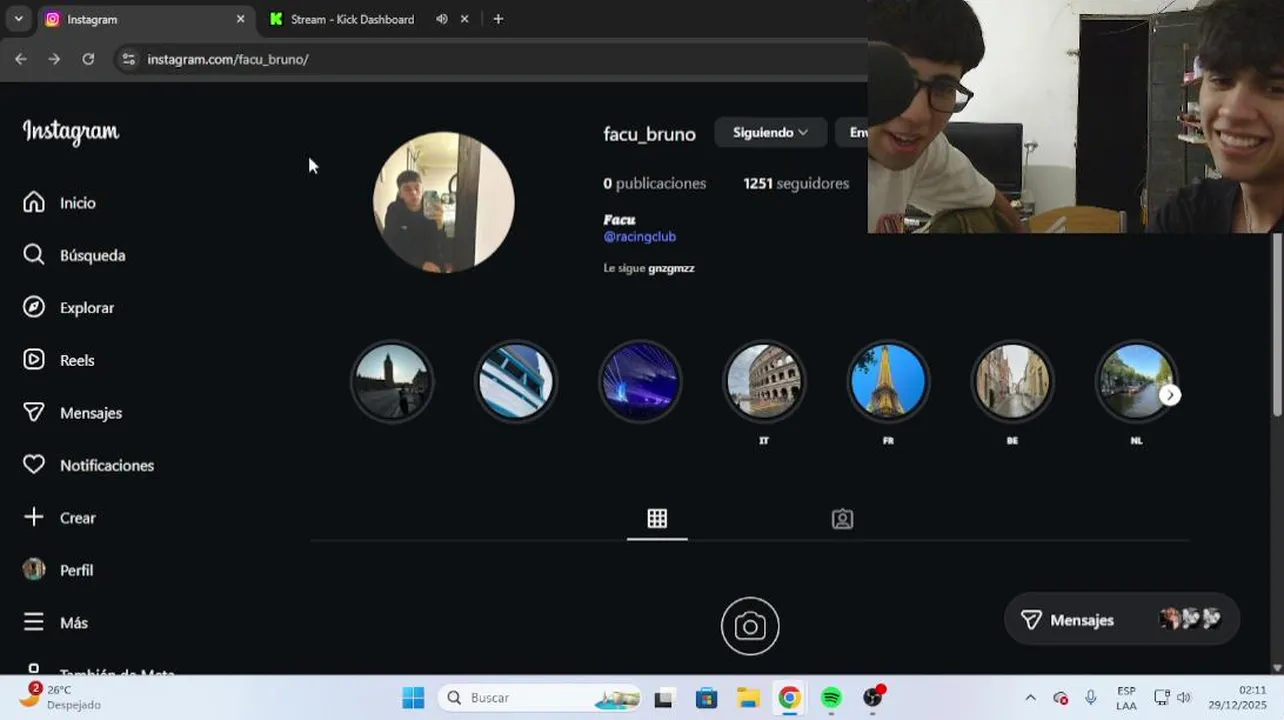Click the taskbar microphone icon

pyautogui.click(x=1091, y=697)
